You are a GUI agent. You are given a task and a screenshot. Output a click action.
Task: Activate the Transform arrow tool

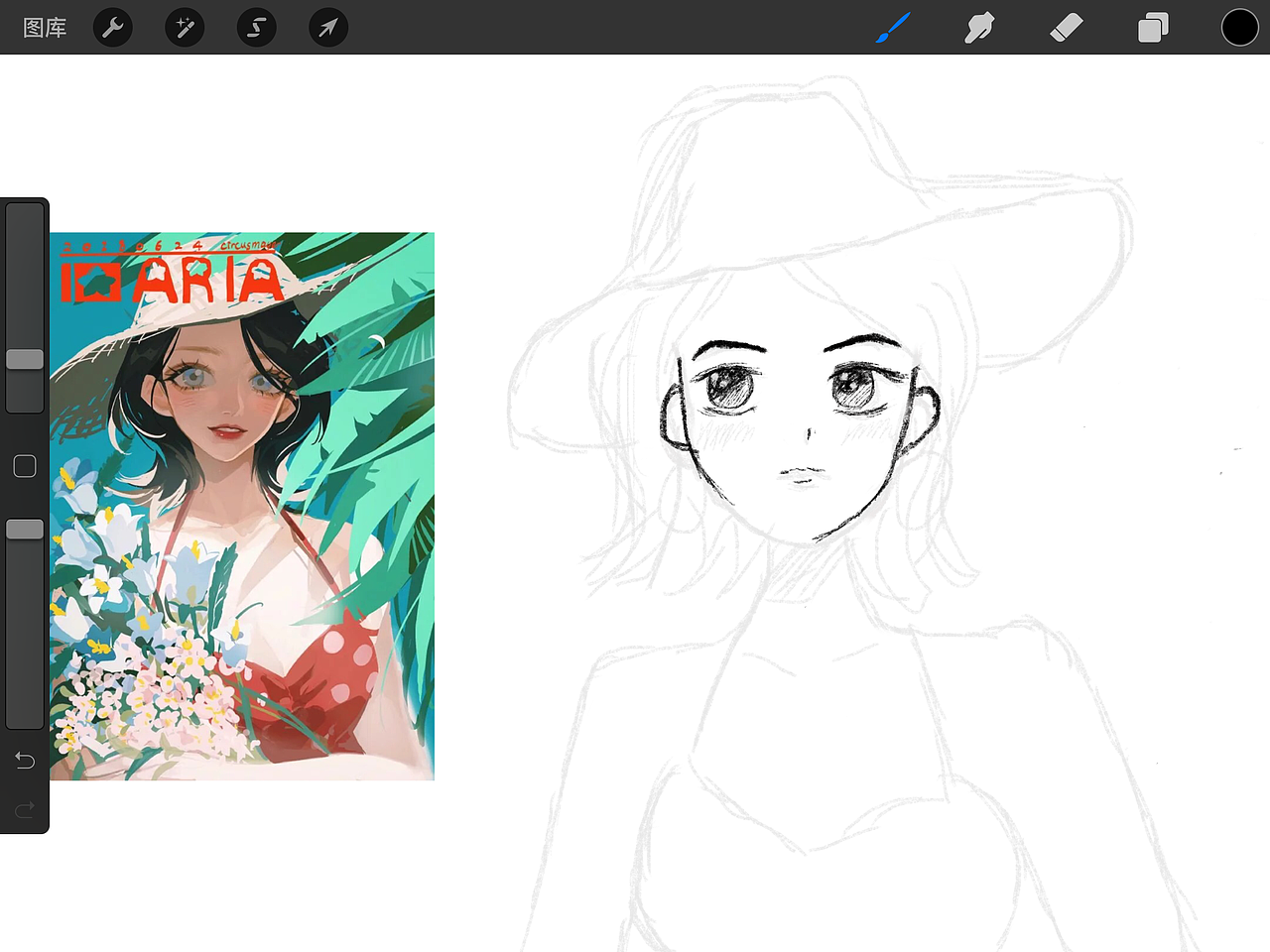click(328, 28)
